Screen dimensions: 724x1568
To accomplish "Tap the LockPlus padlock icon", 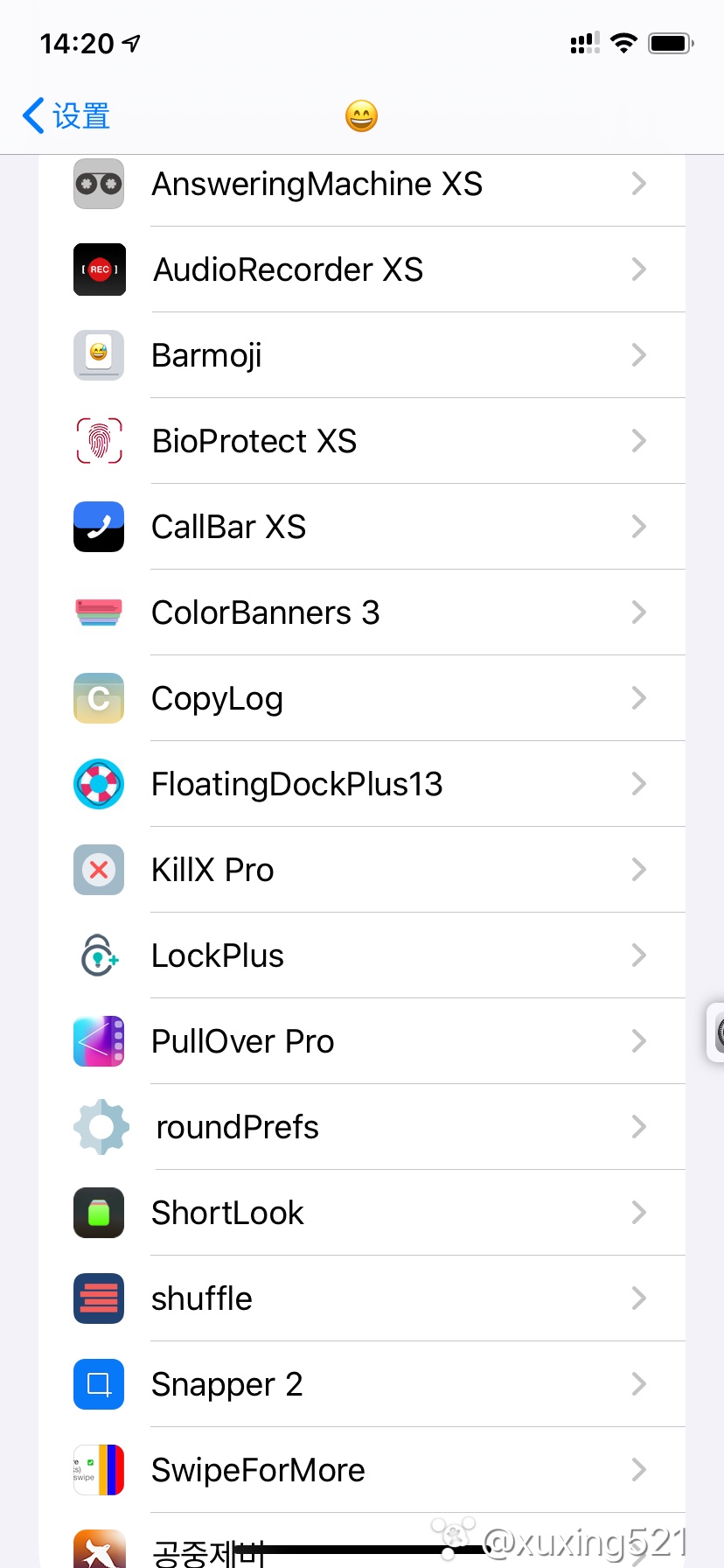I will (x=99, y=955).
